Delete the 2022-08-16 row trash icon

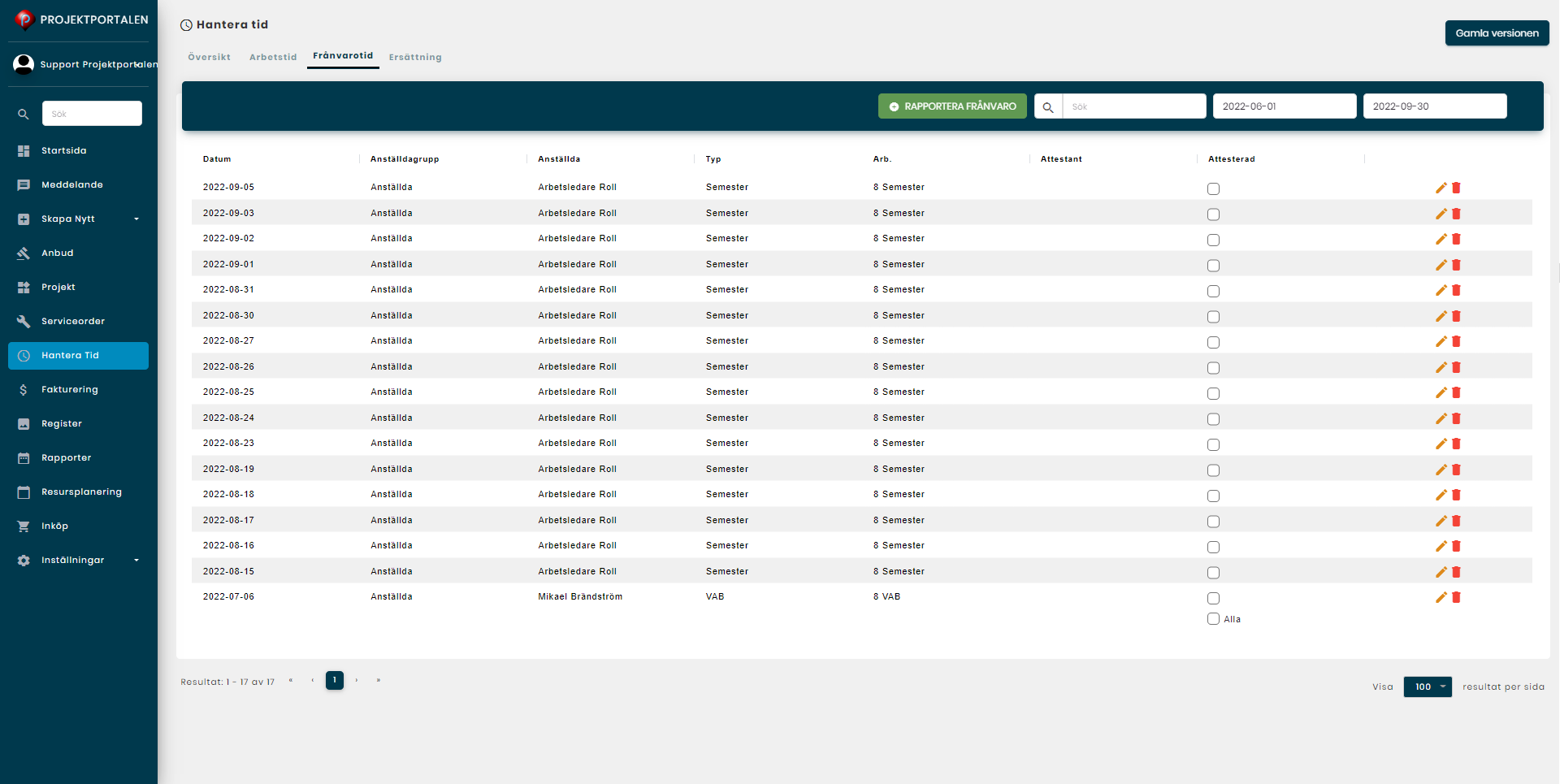[1456, 546]
